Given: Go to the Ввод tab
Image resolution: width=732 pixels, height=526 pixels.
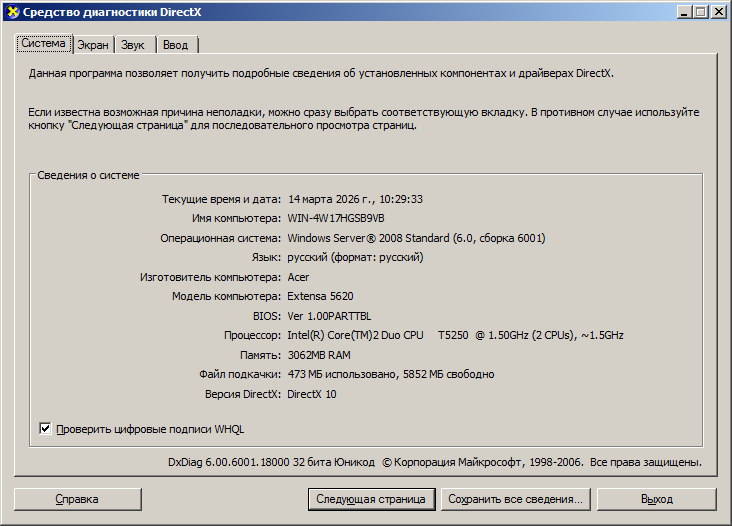Looking at the screenshot, I should [x=175, y=45].
